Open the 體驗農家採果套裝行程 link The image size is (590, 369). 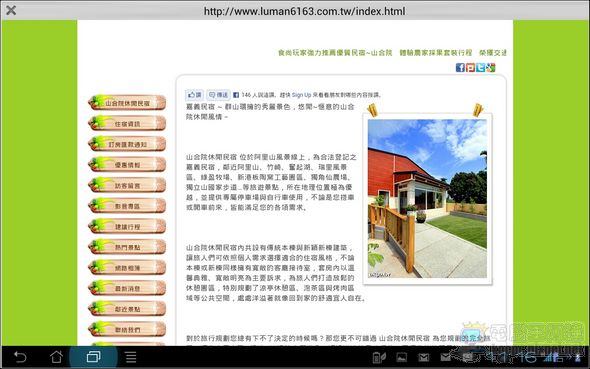pyautogui.click(x=436, y=53)
